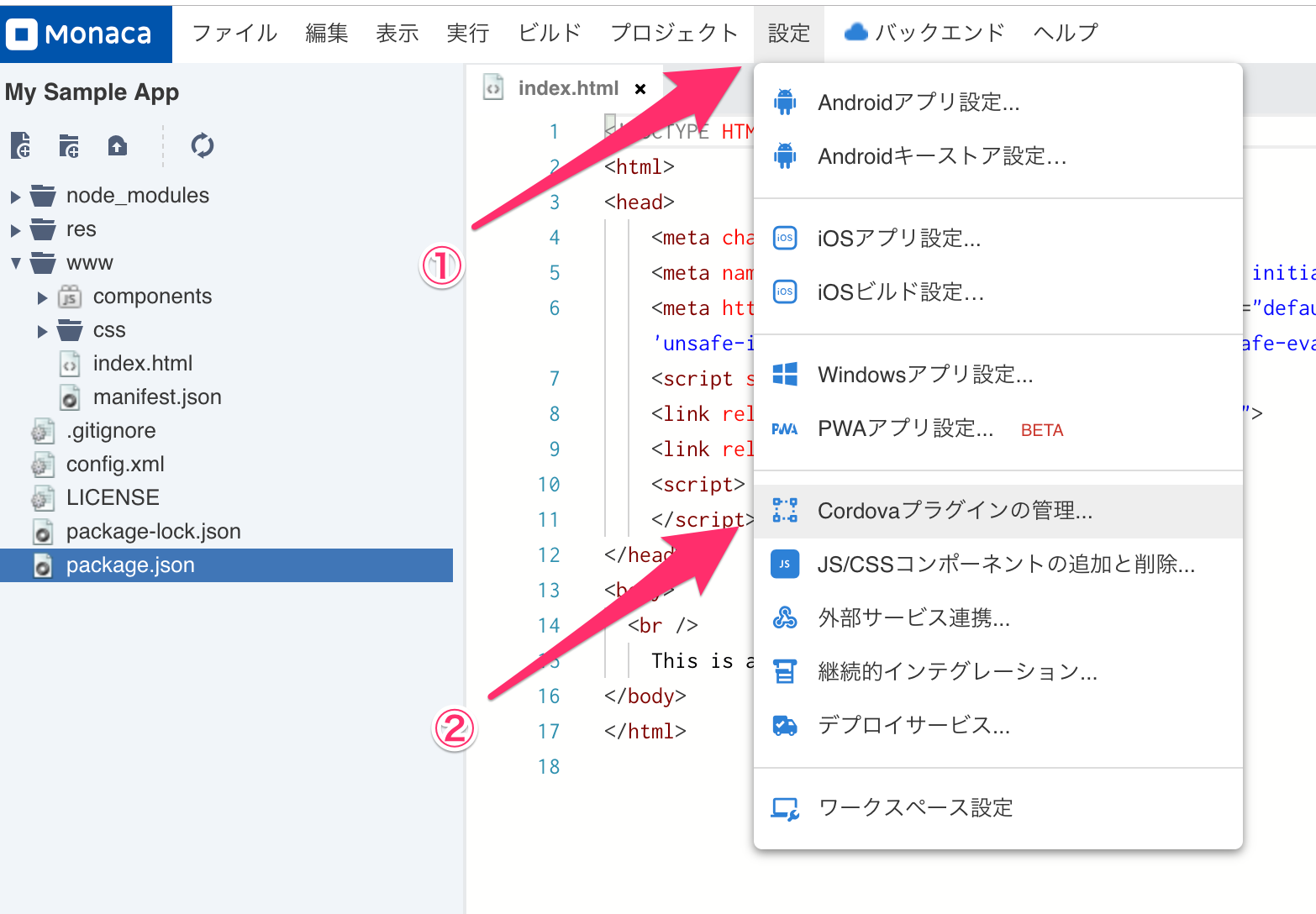This screenshot has width=1316, height=914.
Task: Open the プロジェクト menu
Action: (x=674, y=33)
